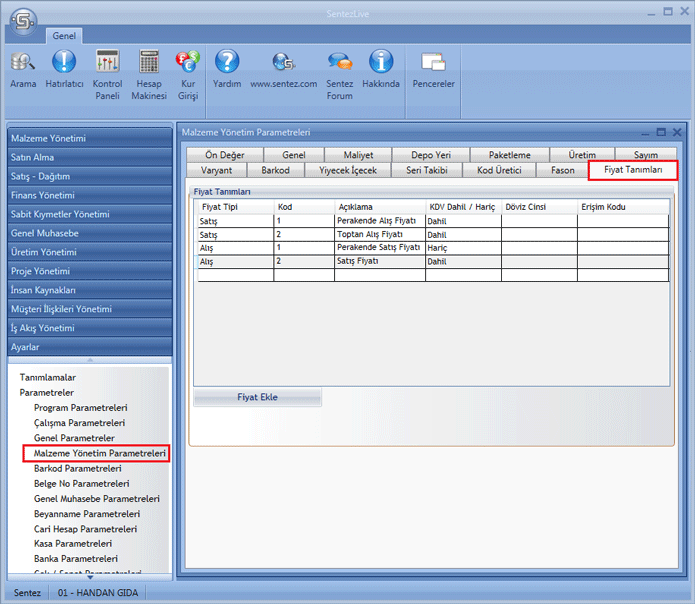Expand the İş Akış Yönetimi module
The height and width of the screenshot is (604, 695).
(90, 328)
